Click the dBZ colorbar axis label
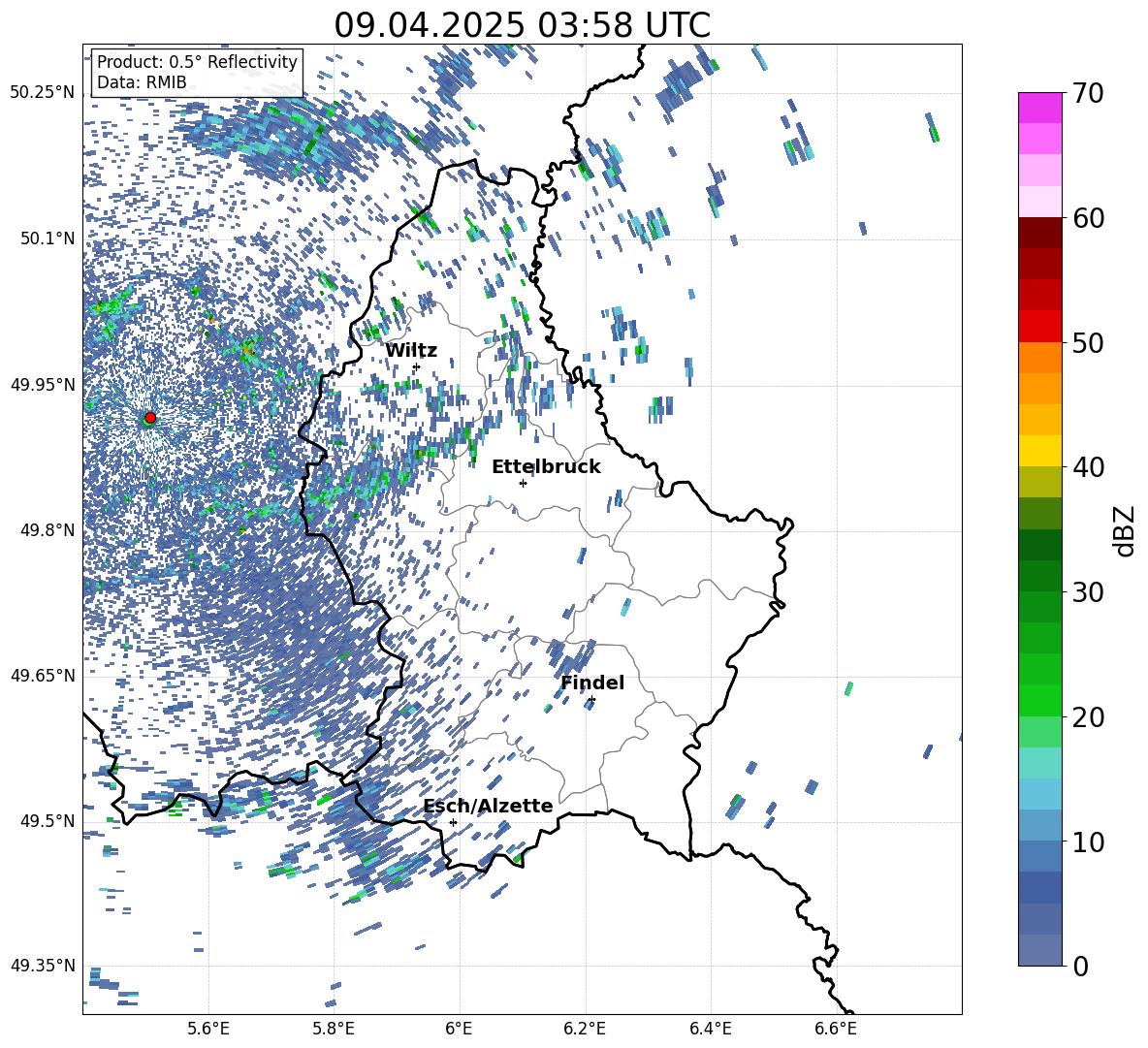The height and width of the screenshot is (1048, 1148). 1124,530
